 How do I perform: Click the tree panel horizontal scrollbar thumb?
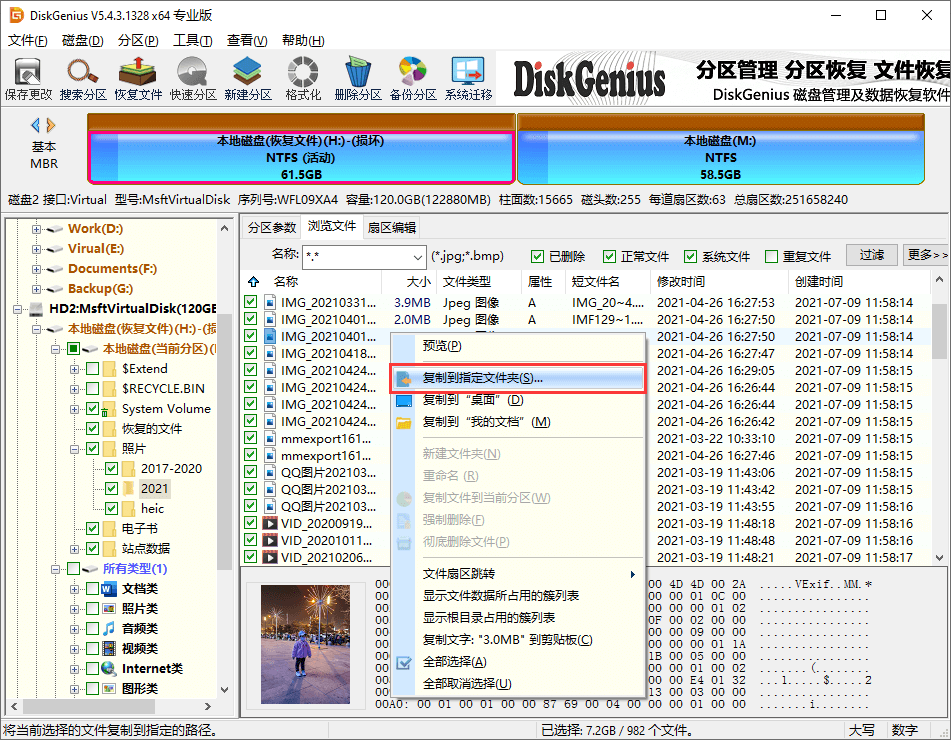[x=89, y=707]
